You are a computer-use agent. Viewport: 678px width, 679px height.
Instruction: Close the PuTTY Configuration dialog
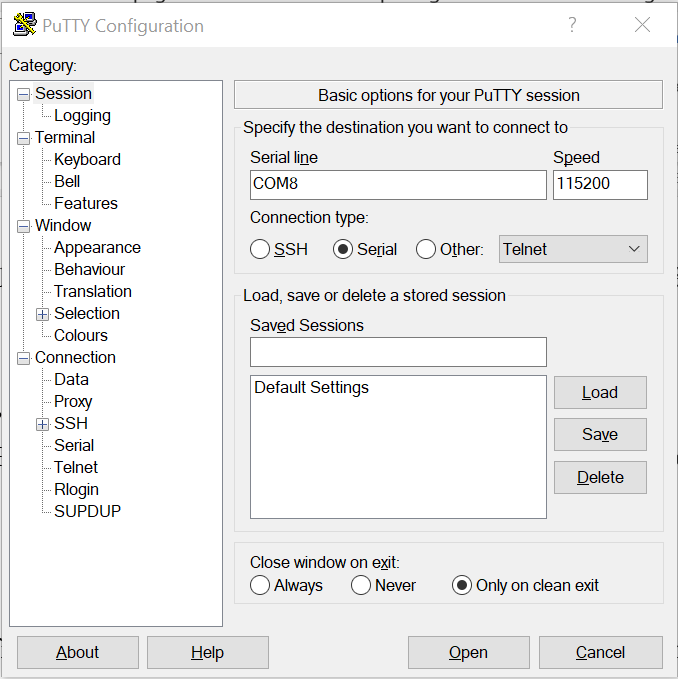(x=642, y=25)
